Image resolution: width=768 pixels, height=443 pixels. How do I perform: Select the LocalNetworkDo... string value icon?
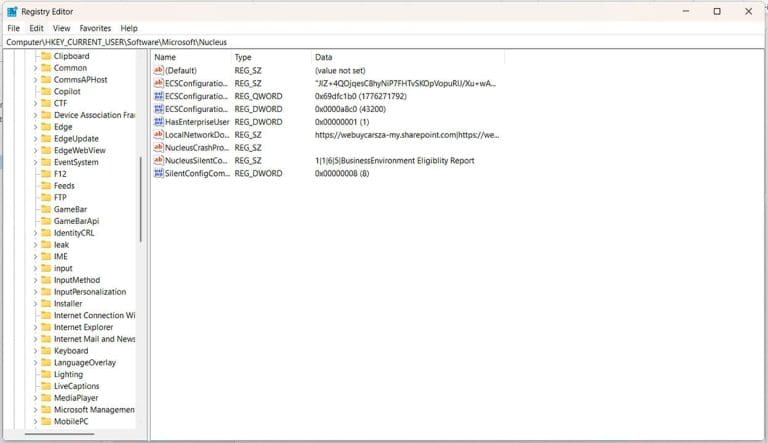pos(158,134)
